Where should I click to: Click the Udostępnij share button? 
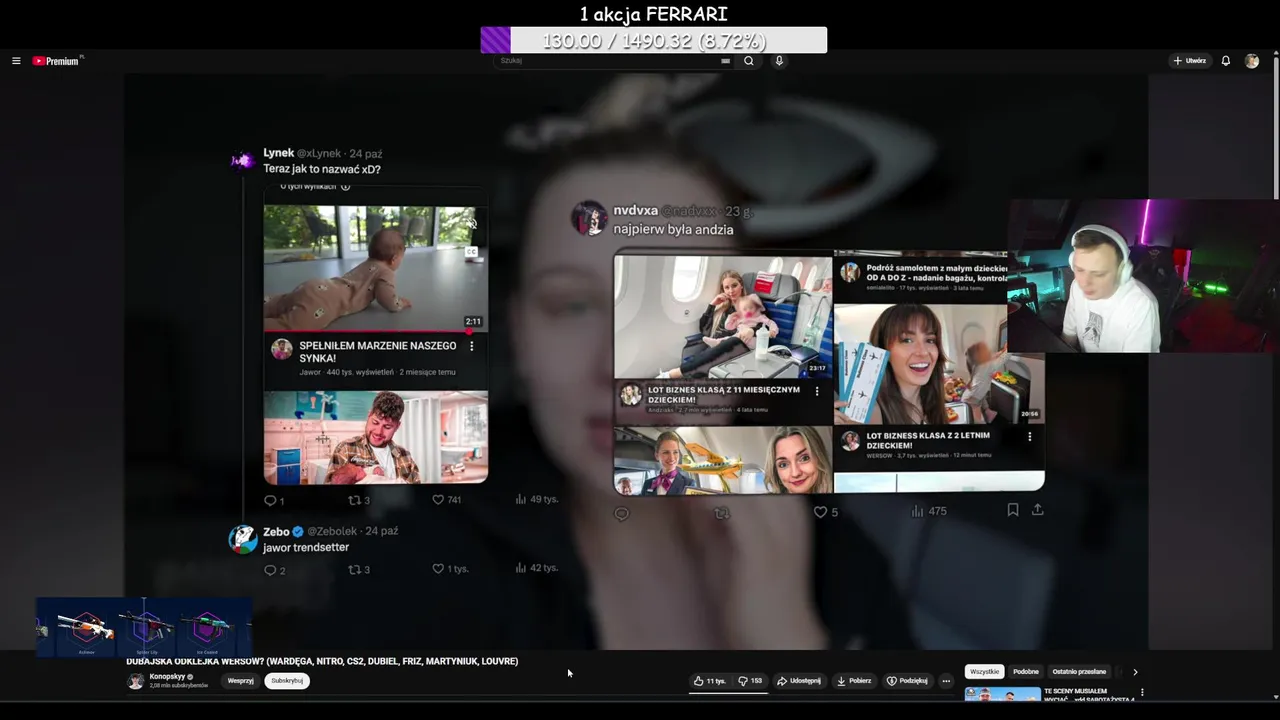tap(799, 681)
